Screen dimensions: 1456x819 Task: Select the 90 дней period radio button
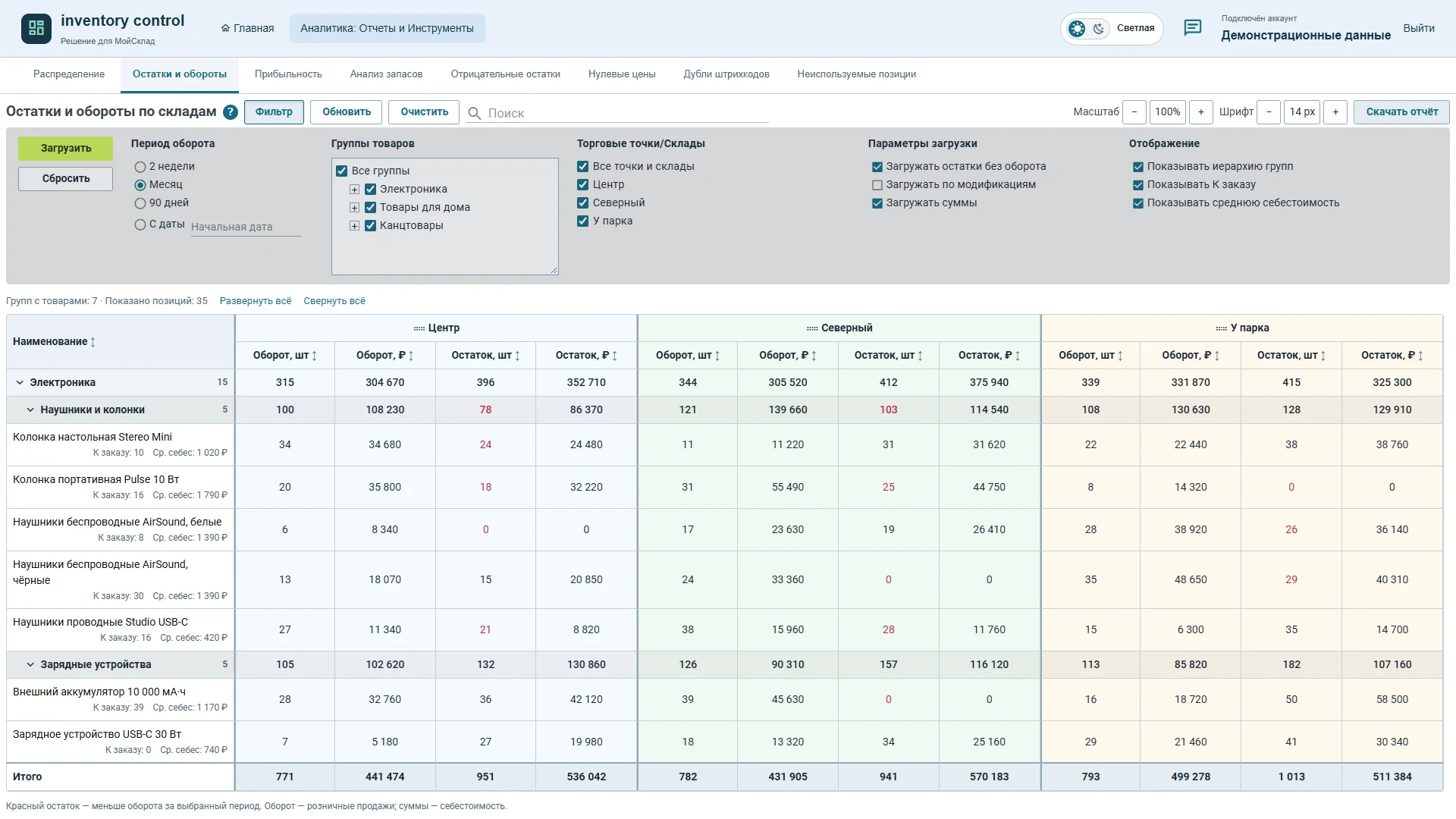point(140,203)
